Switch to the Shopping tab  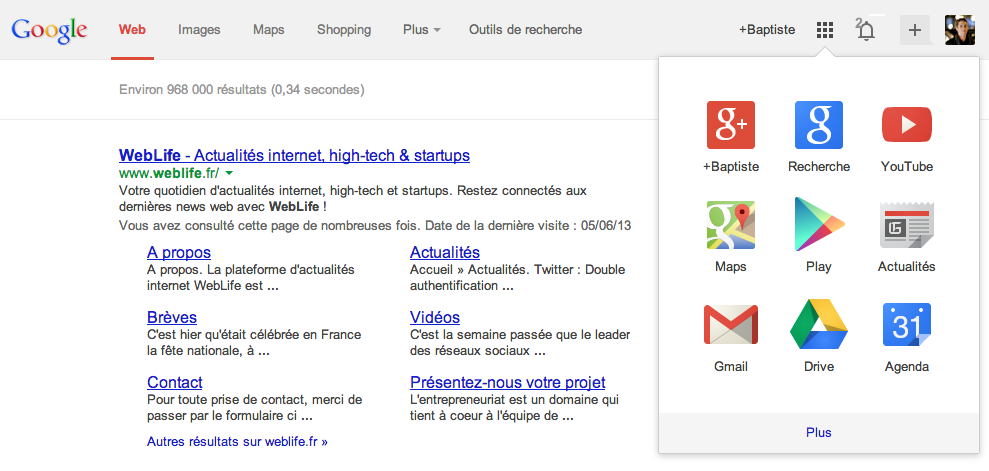[x=344, y=30]
